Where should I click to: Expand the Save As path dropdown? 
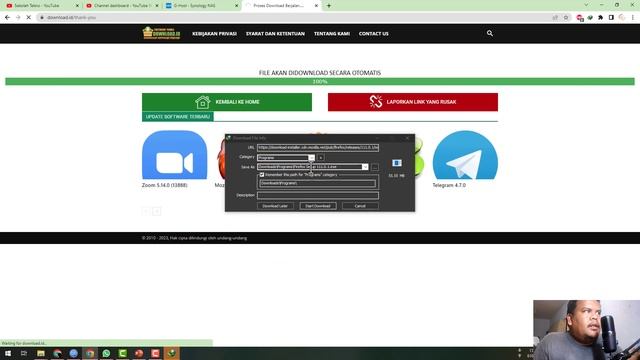tap(365, 167)
